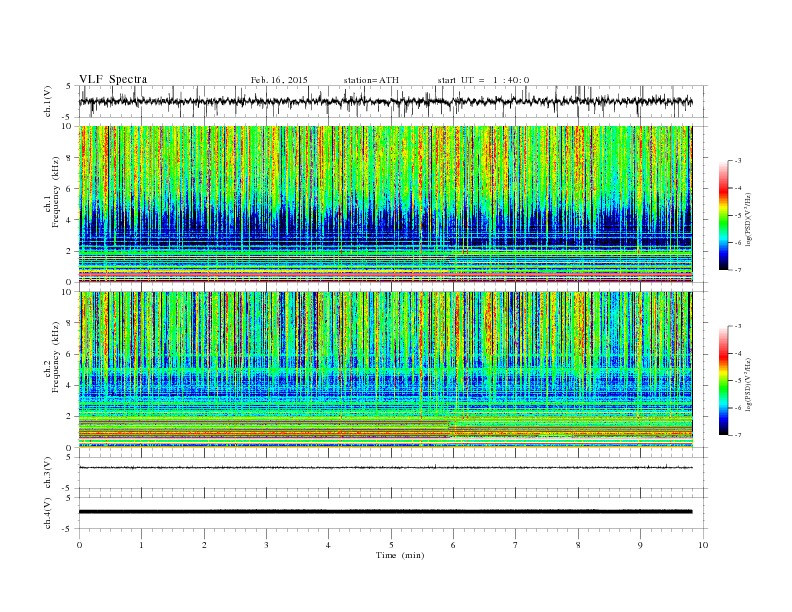Click the 'VLF Spectra' title text
Image resolution: width=792 pixels, height=612 pixels.
(113, 79)
